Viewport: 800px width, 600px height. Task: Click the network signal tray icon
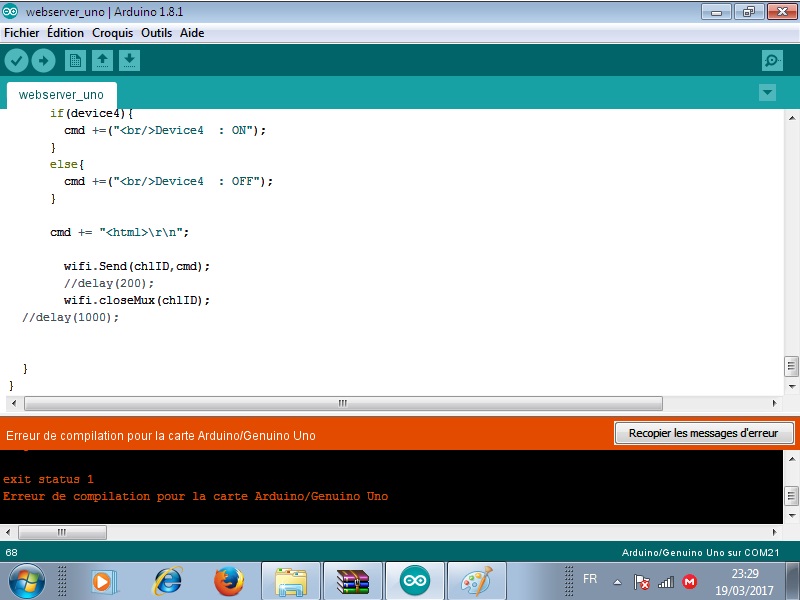tap(666, 582)
